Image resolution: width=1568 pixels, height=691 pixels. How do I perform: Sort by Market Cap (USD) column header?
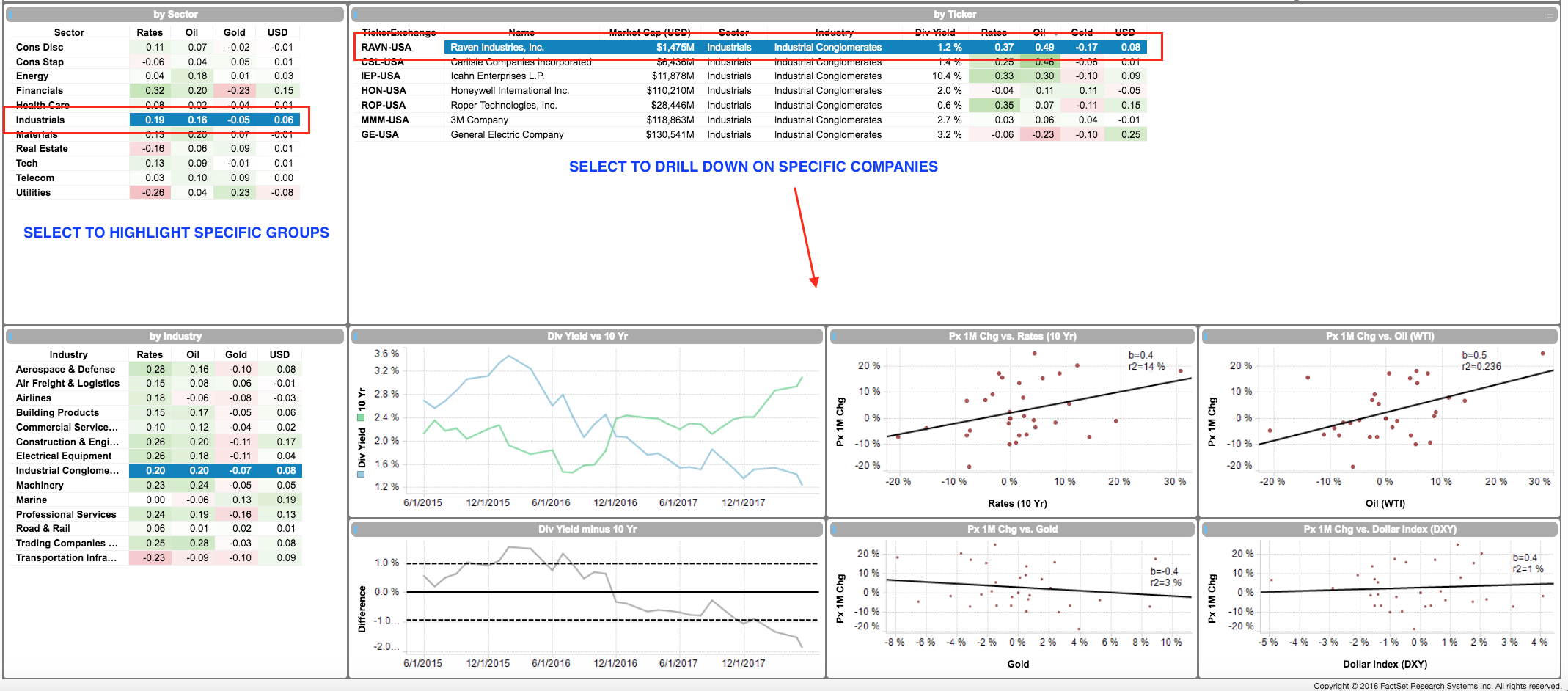[650, 32]
